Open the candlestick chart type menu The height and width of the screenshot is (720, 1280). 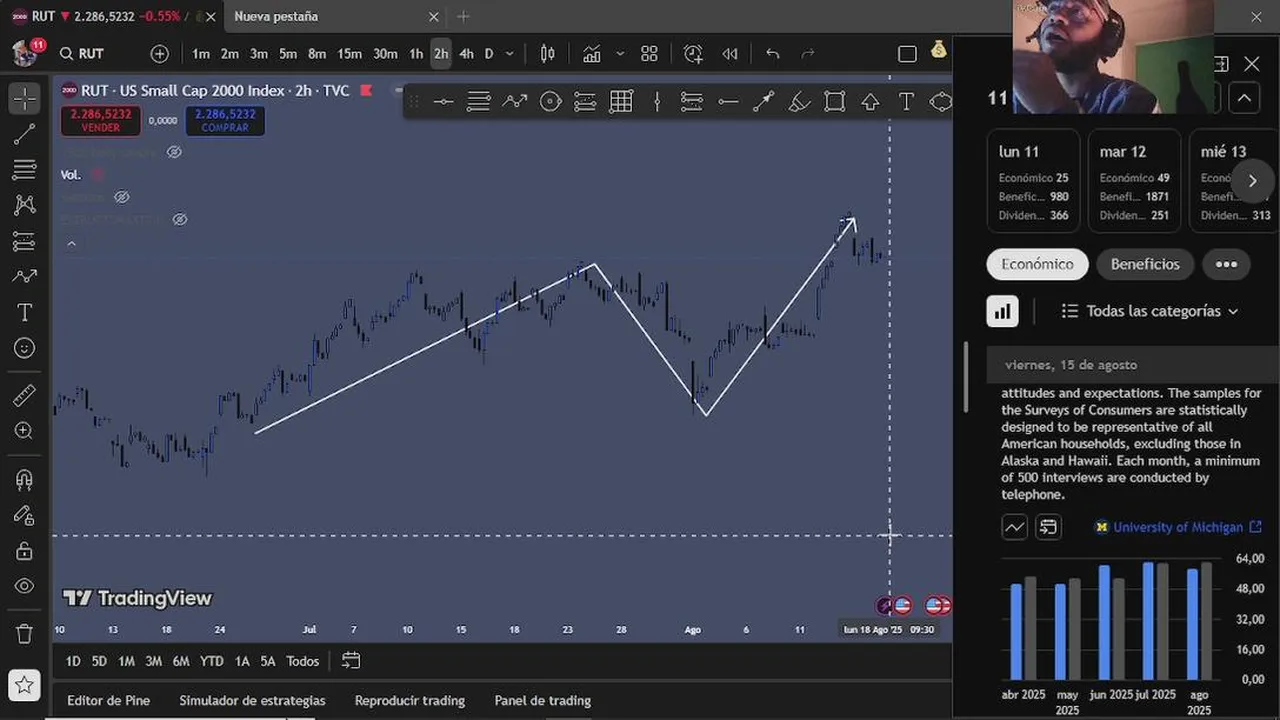coord(548,54)
